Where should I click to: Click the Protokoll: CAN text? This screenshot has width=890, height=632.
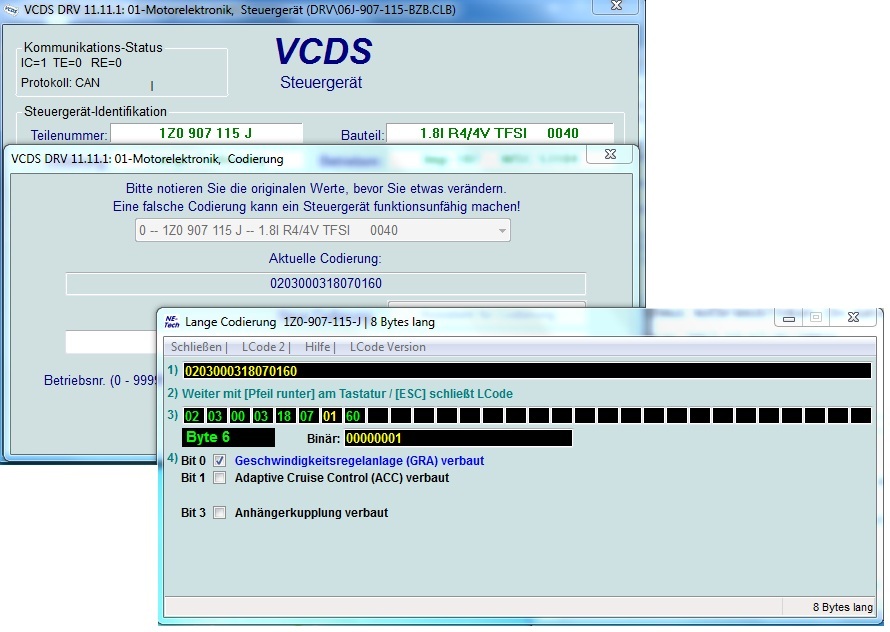pos(60,83)
